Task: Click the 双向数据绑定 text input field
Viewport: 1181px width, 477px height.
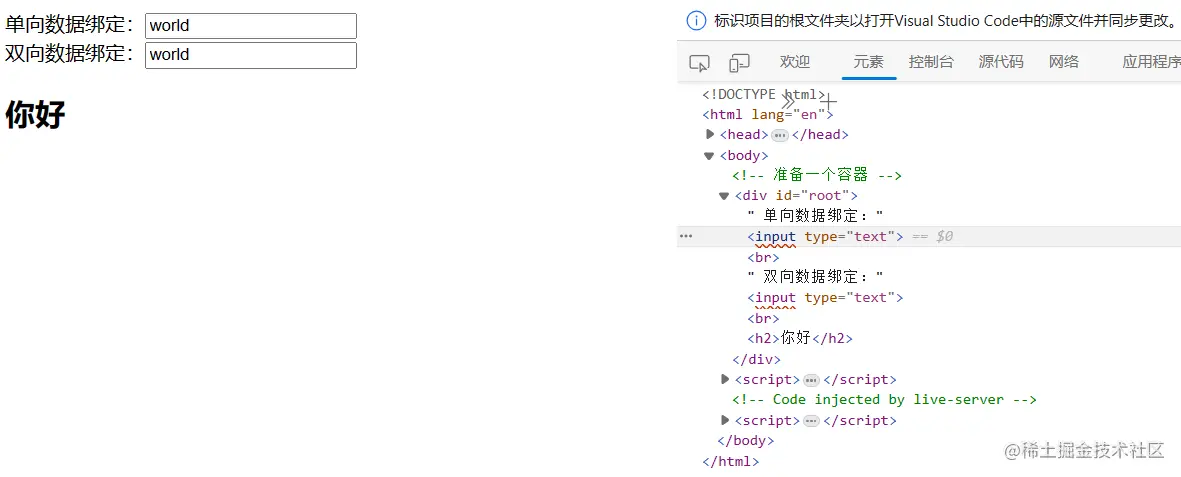Action: tap(251, 55)
